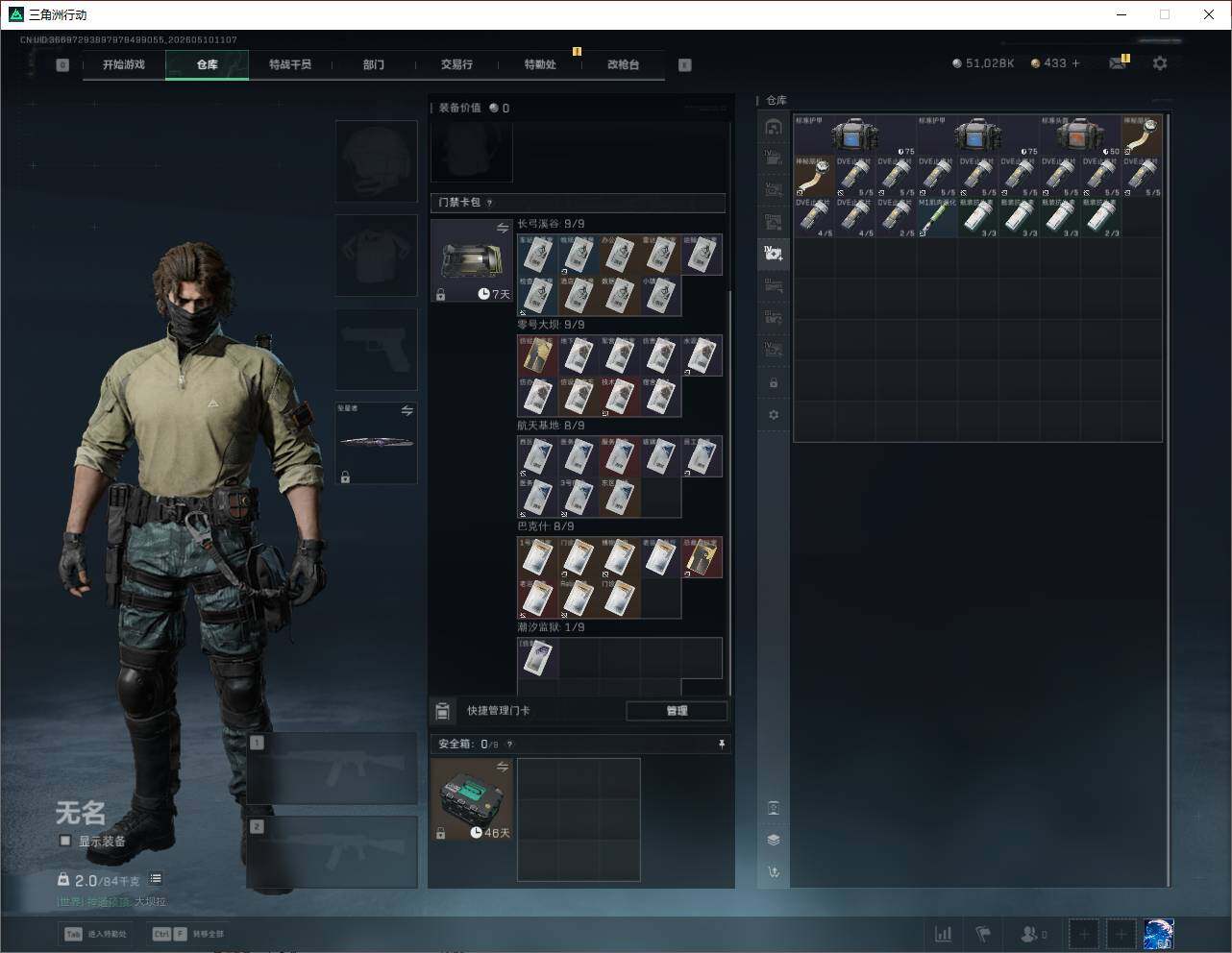Select the DVE item showing 2/5
Screen dimensions: 1232x953
(897, 217)
